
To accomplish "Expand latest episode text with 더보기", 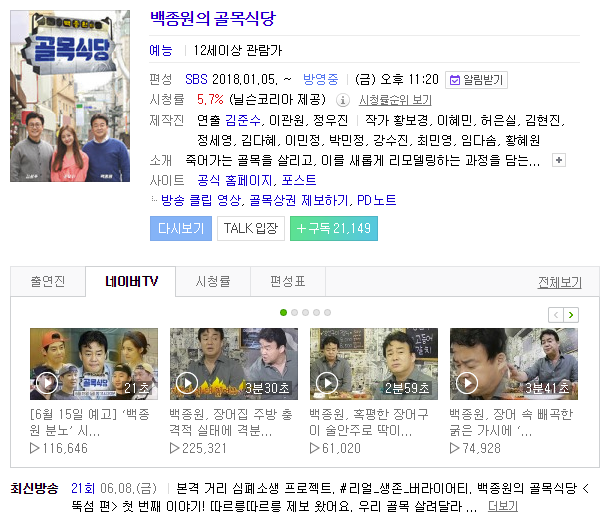I will (503, 506).
